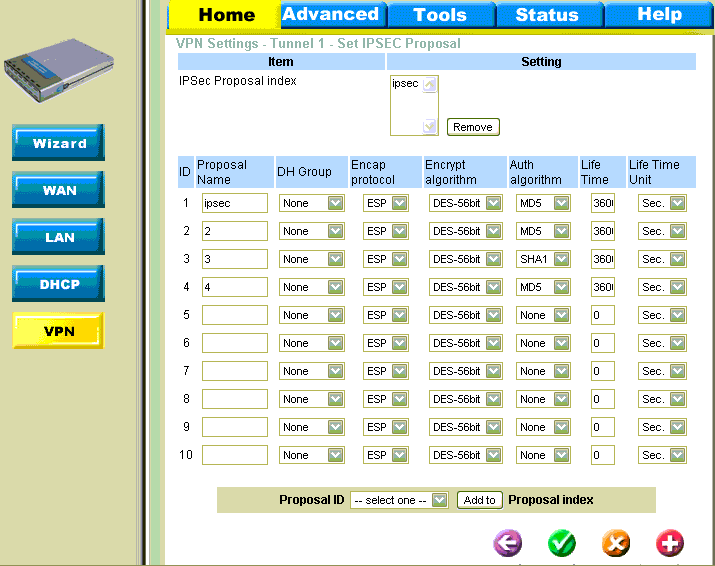Open the DHCP sidebar section
The height and width of the screenshot is (566, 715).
coord(58,284)
